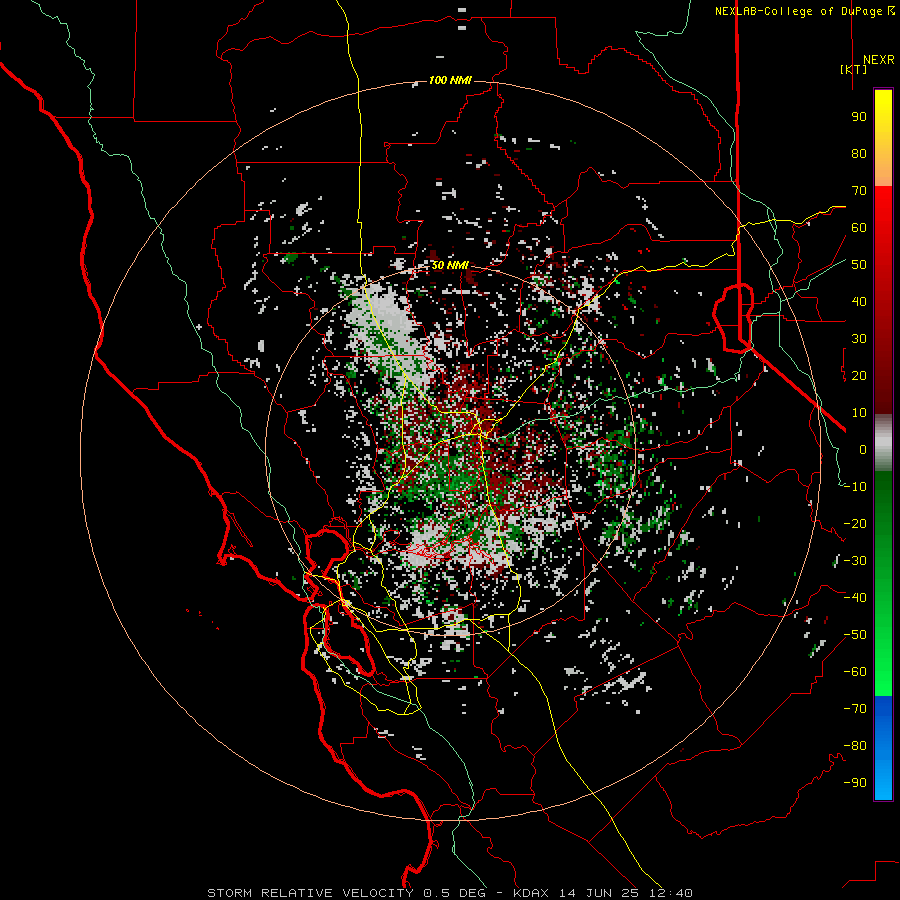Click the 90 value on the velocity scale
This screenshot has width=900, height=900.
pos(859,117)
